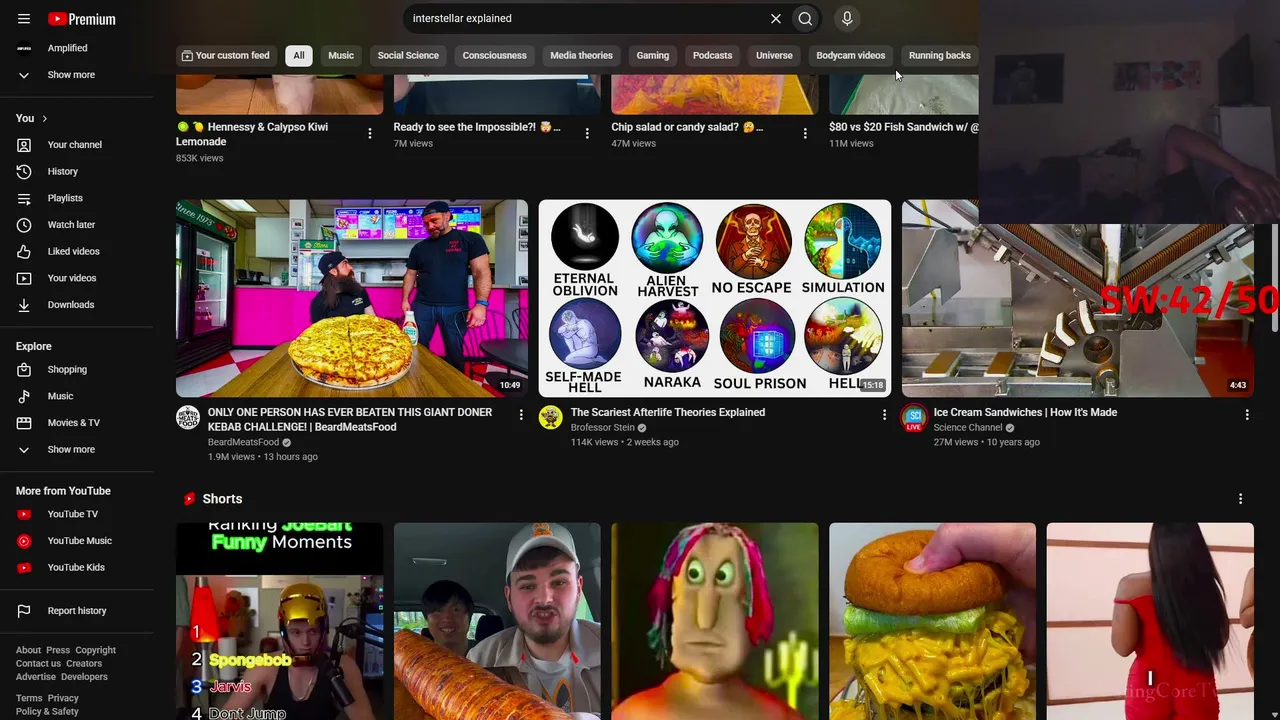Expand the 'You' section chevron
Image resolution: width=1280 pixels, height=720 pixels.
coord(44,119)
